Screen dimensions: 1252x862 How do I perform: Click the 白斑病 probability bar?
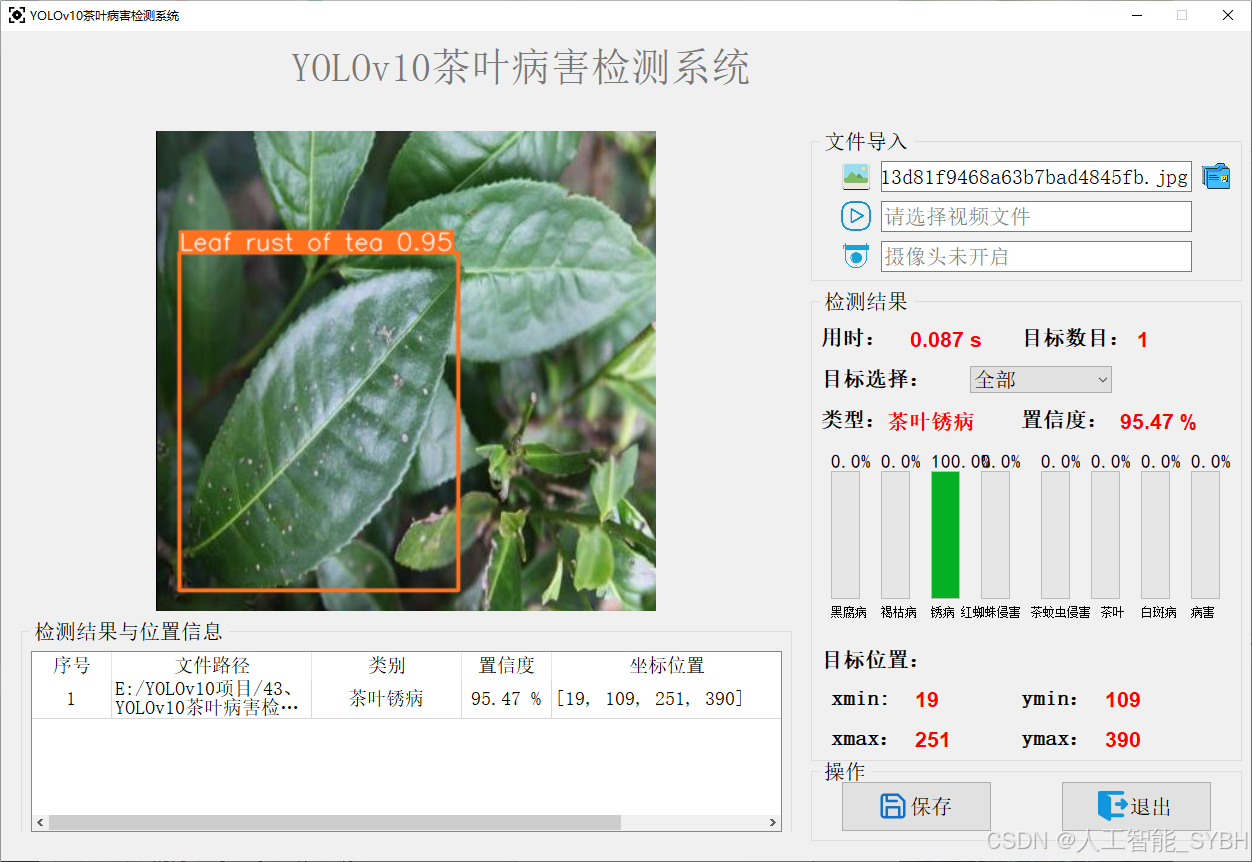pyautogui.click(x=1155, y=535)
